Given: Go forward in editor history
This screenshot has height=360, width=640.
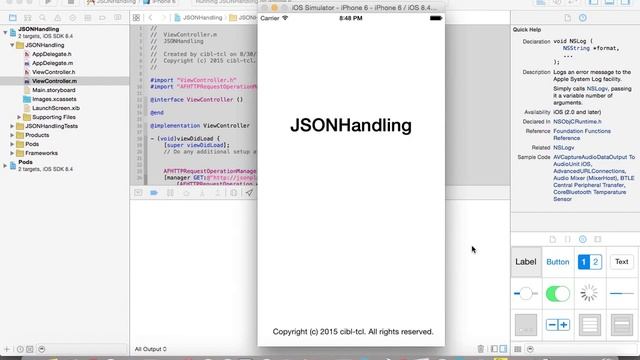Looking at the screenshot, I should (x=164, y=18).
